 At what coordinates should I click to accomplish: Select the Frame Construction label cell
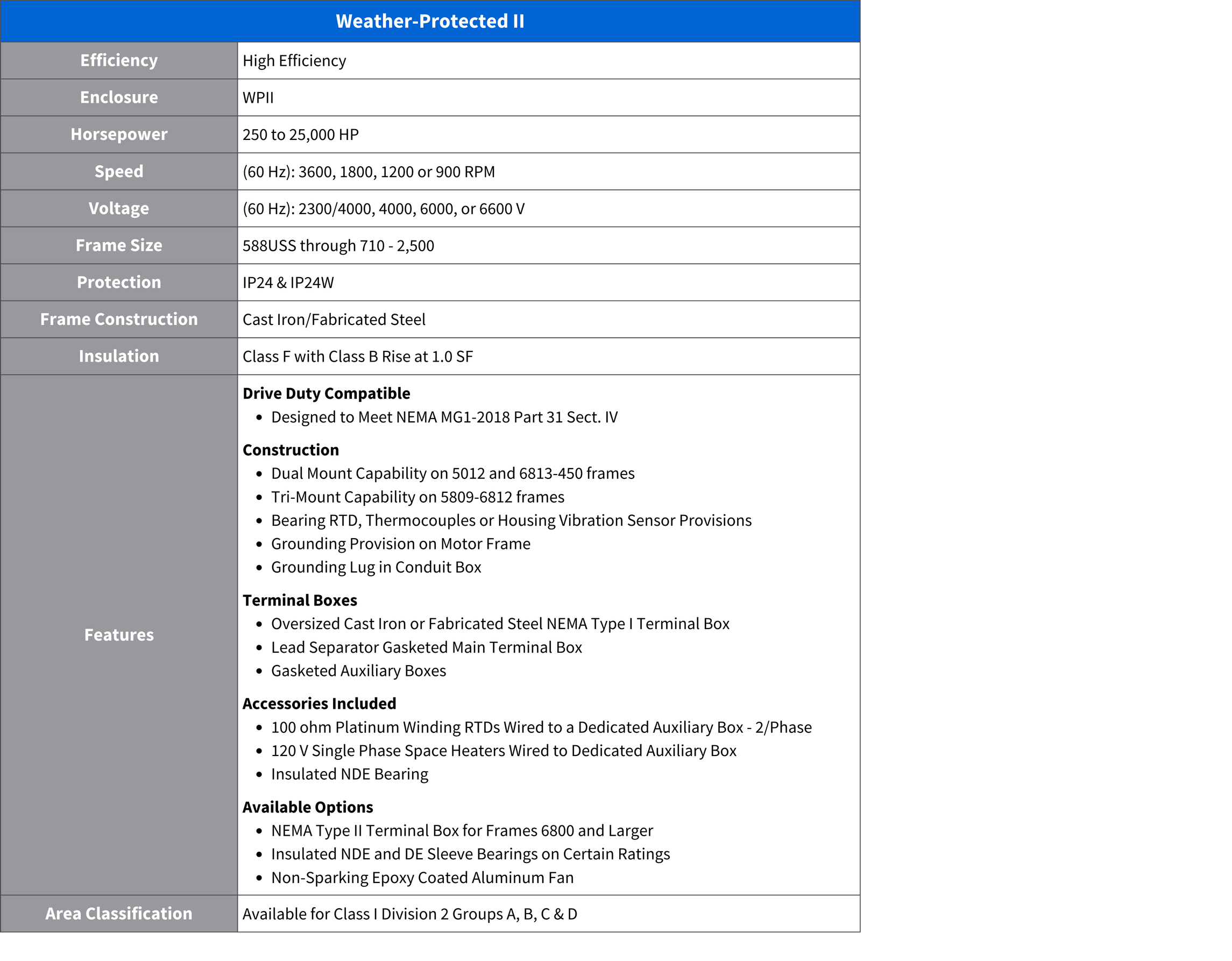pyautogui.click(x=118, y=319)
